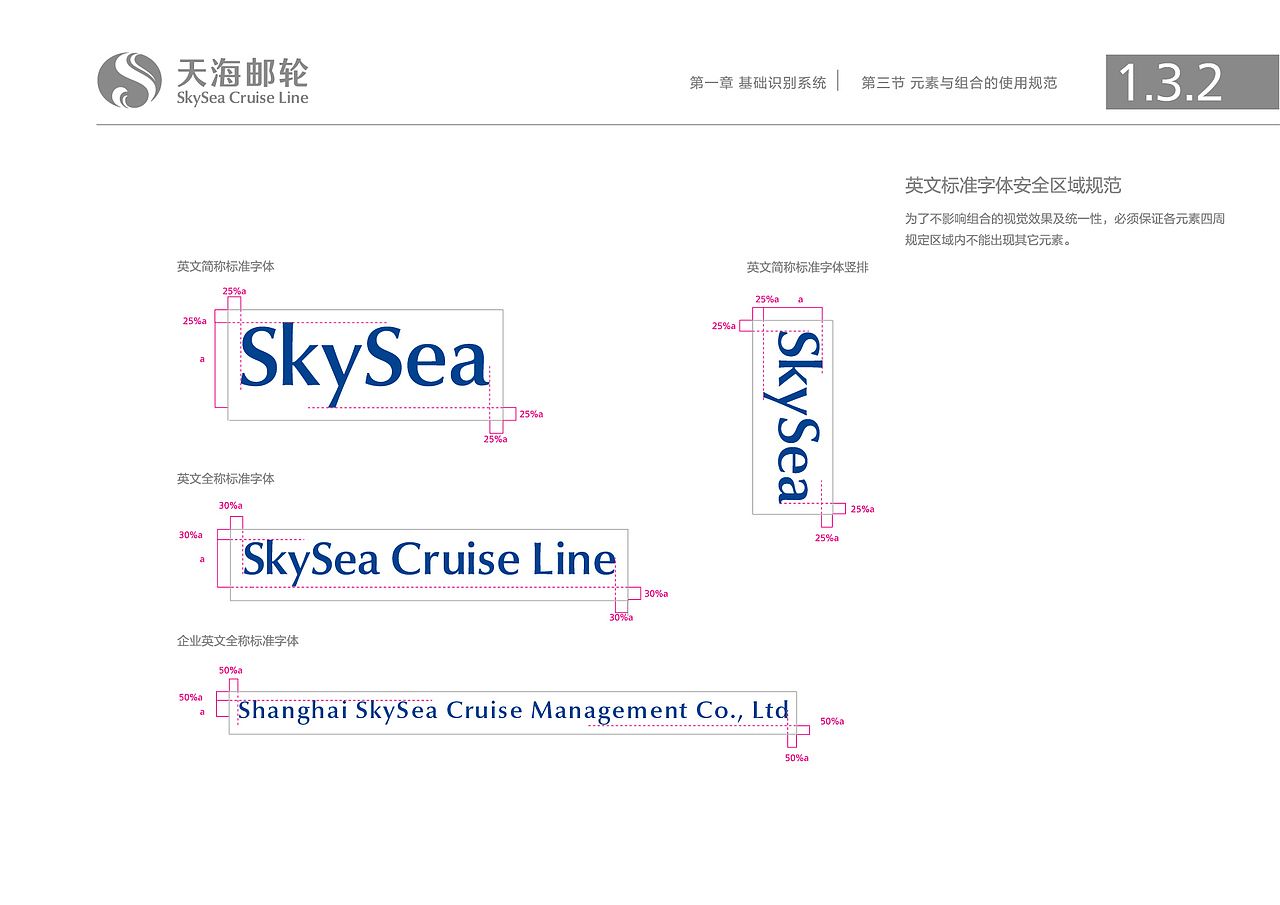Click the gray SkySea Cruise Line header text
Viewport: 1280px width, 905px height.
(242, 98)
